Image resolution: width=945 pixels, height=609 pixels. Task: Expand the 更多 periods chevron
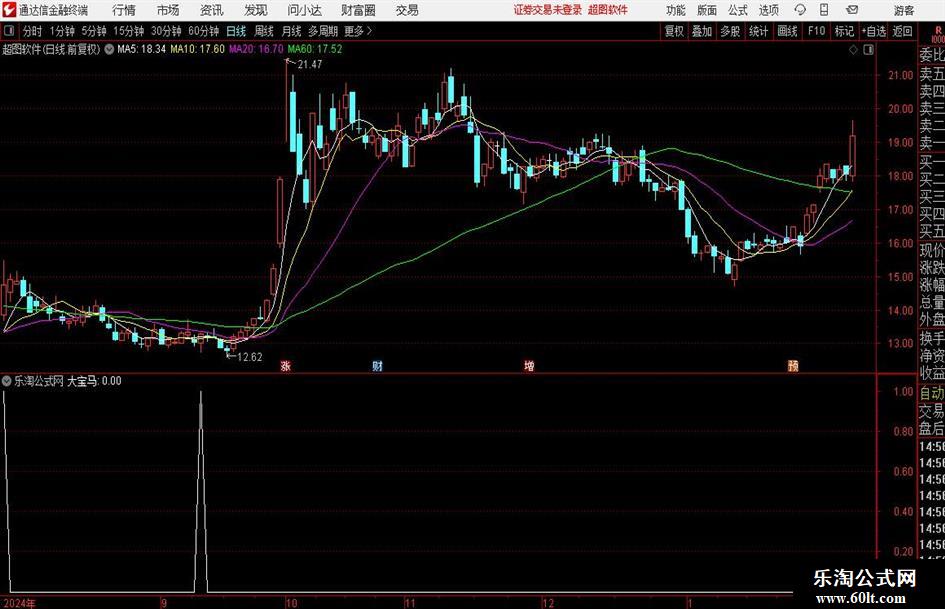(359, 31)
